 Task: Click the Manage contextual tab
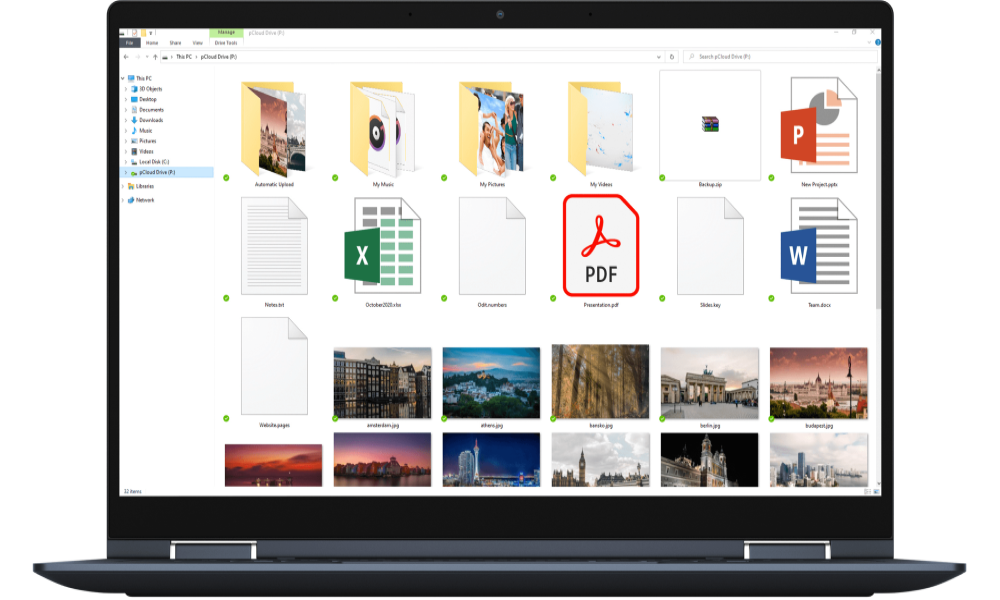(x=226, y=33)
